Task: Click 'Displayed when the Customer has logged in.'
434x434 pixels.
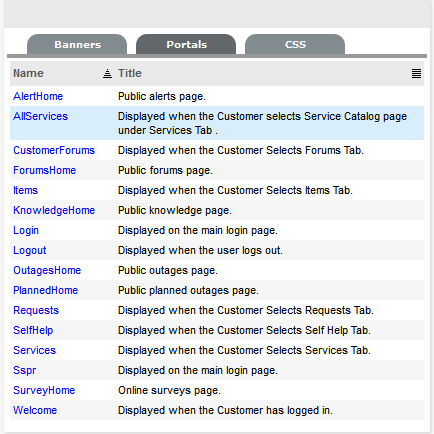Action: [x=225, y=410]
